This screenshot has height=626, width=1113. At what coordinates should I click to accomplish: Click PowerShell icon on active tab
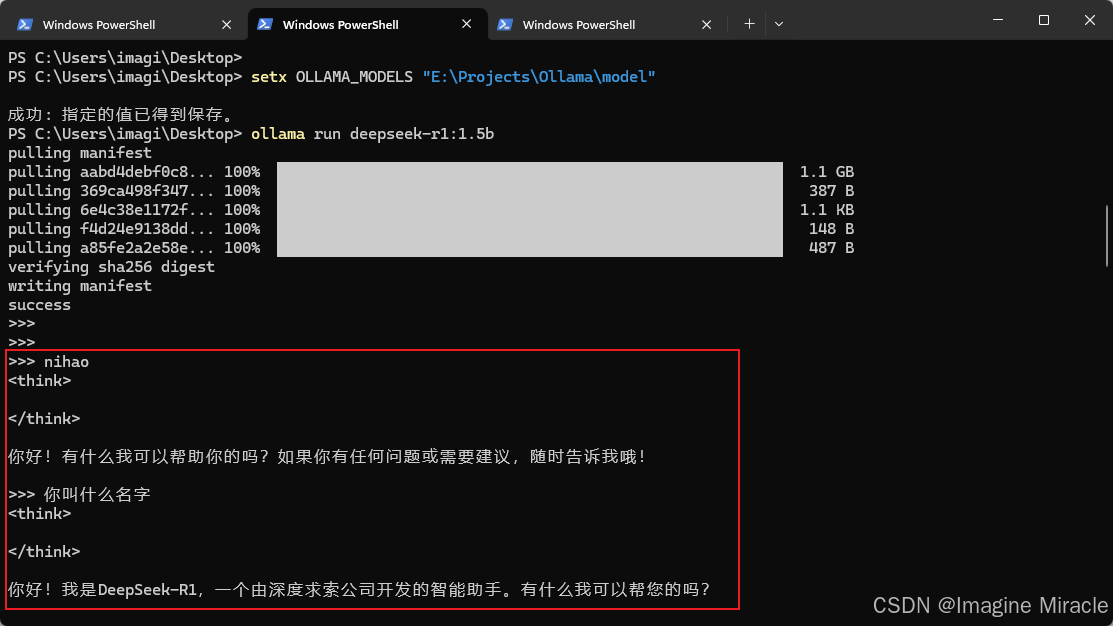coord(265,24)
